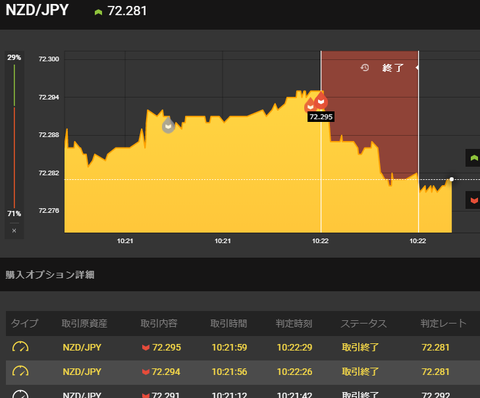The image size is (480, 398).
Task: Click the white current-price dot on chart
Action: pyautogui.click(x=452, y=179)
